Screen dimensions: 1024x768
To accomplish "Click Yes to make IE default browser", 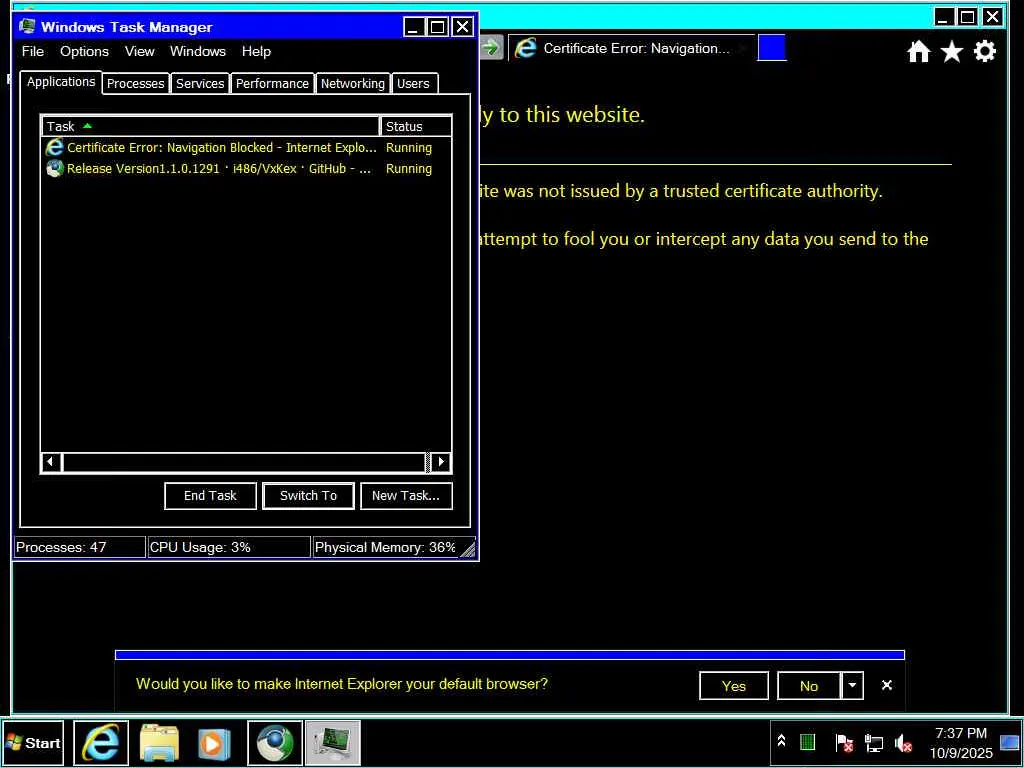I will (x=733, y=686).
